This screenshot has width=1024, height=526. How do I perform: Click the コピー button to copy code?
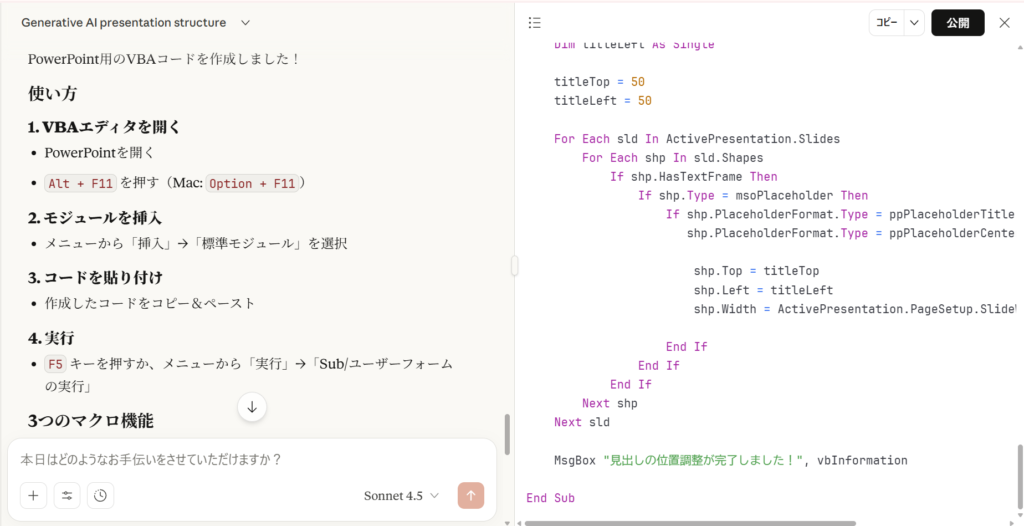click(886, 23)
